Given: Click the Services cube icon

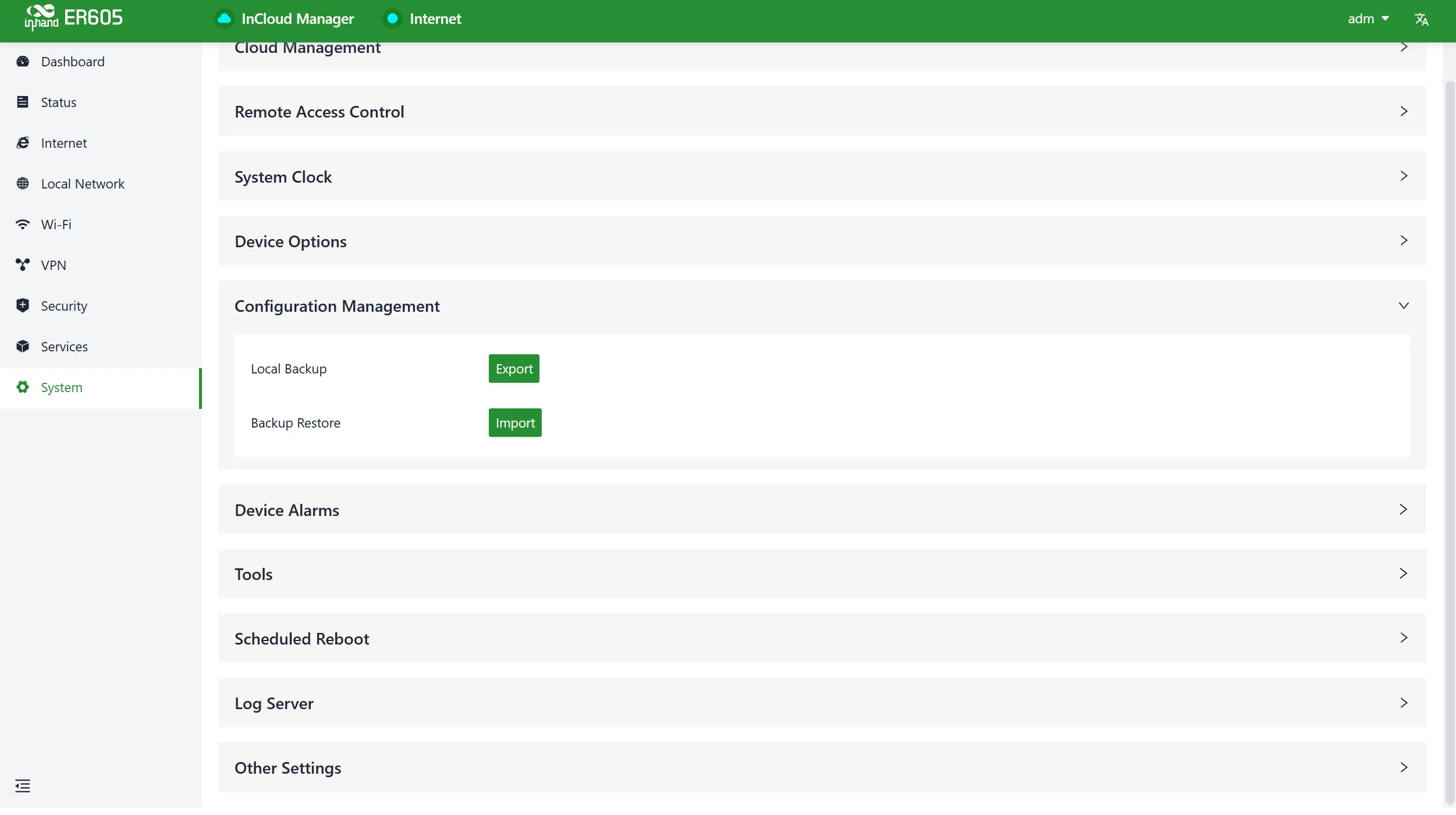Looking at the screenshot, I should tap(23, 347).
